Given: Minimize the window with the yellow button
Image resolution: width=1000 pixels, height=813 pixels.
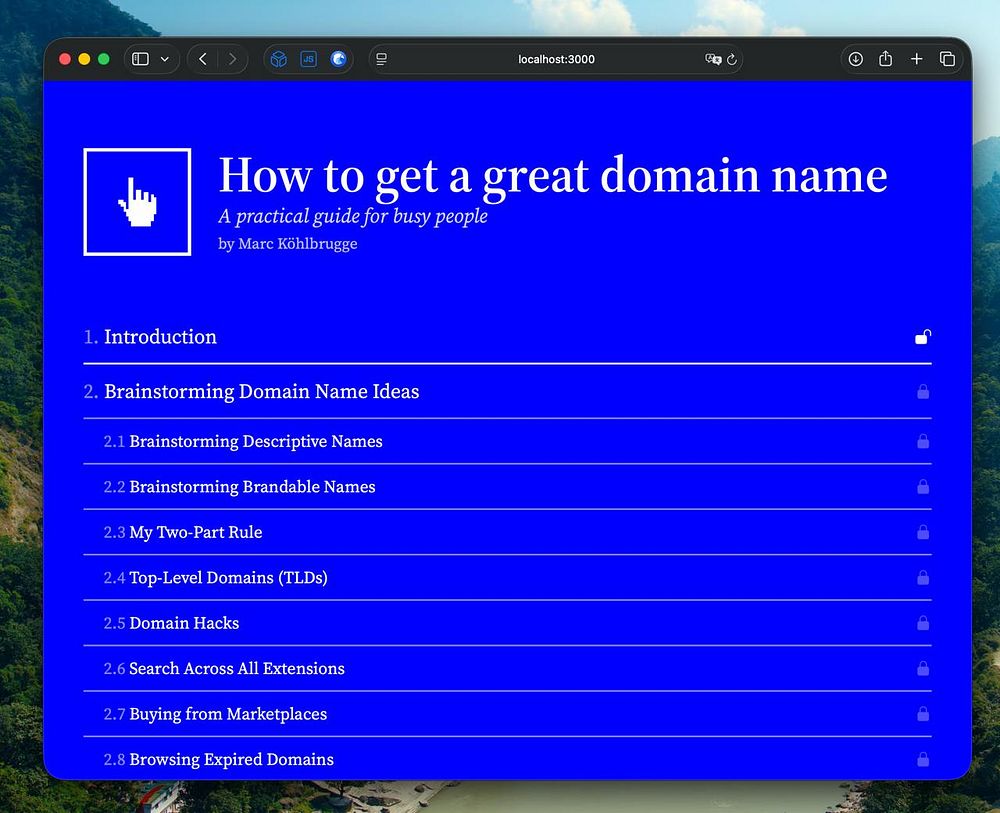Looking at the screenshot, I should [x=84, y=59].
